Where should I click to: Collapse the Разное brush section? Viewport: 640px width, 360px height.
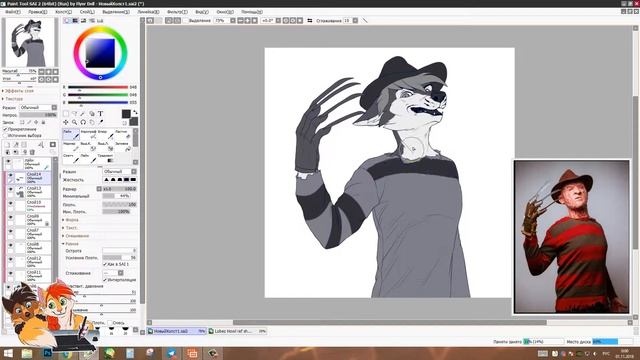click(71, 244)
